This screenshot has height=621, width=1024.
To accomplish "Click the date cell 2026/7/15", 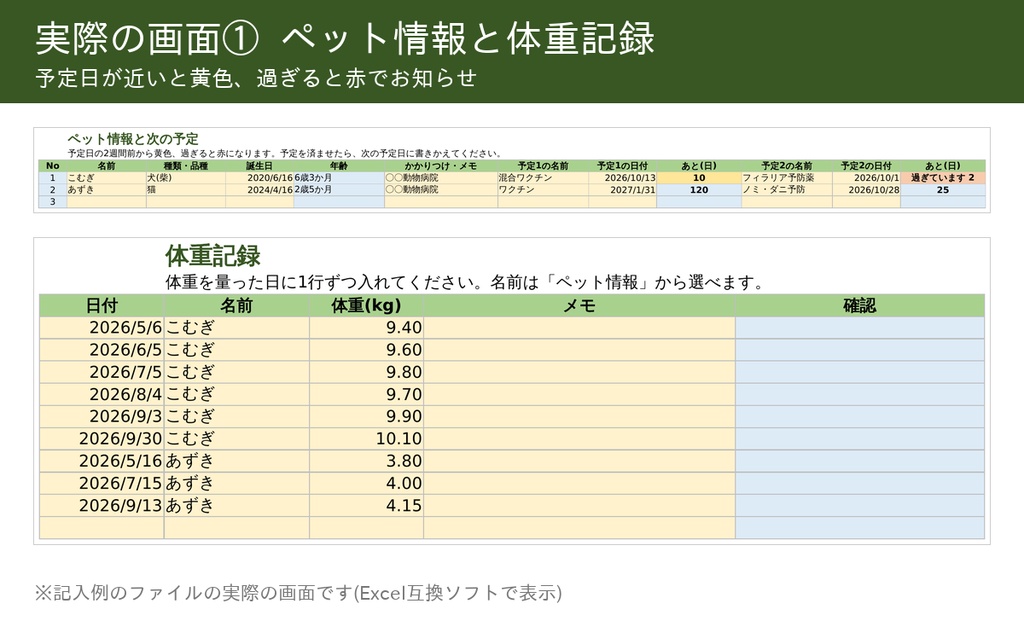I will pos(101,483).
